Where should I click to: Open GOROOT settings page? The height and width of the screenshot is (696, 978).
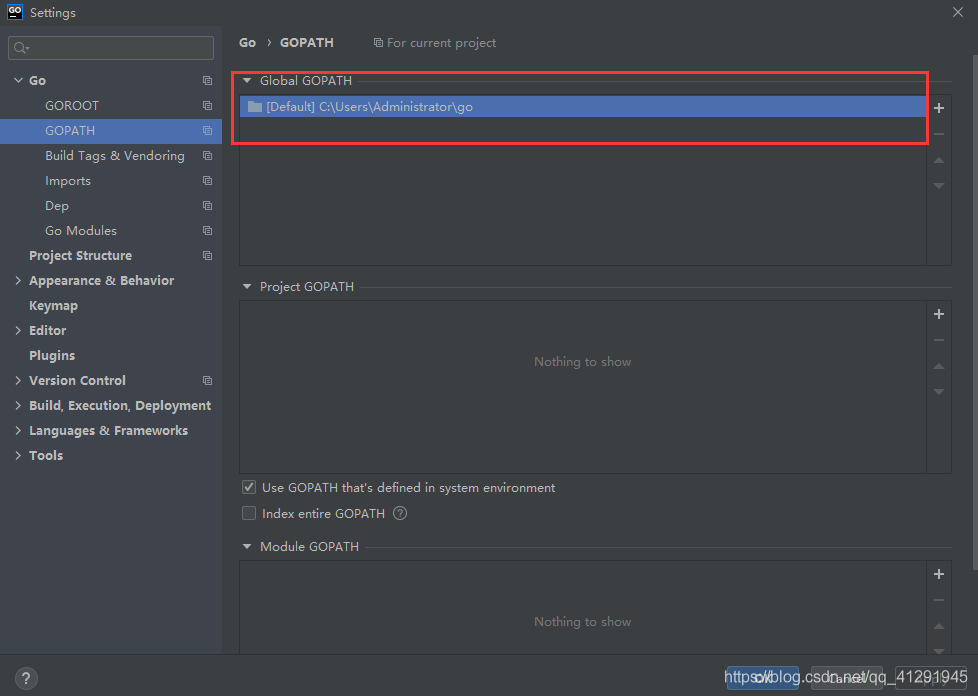(72, 105)
